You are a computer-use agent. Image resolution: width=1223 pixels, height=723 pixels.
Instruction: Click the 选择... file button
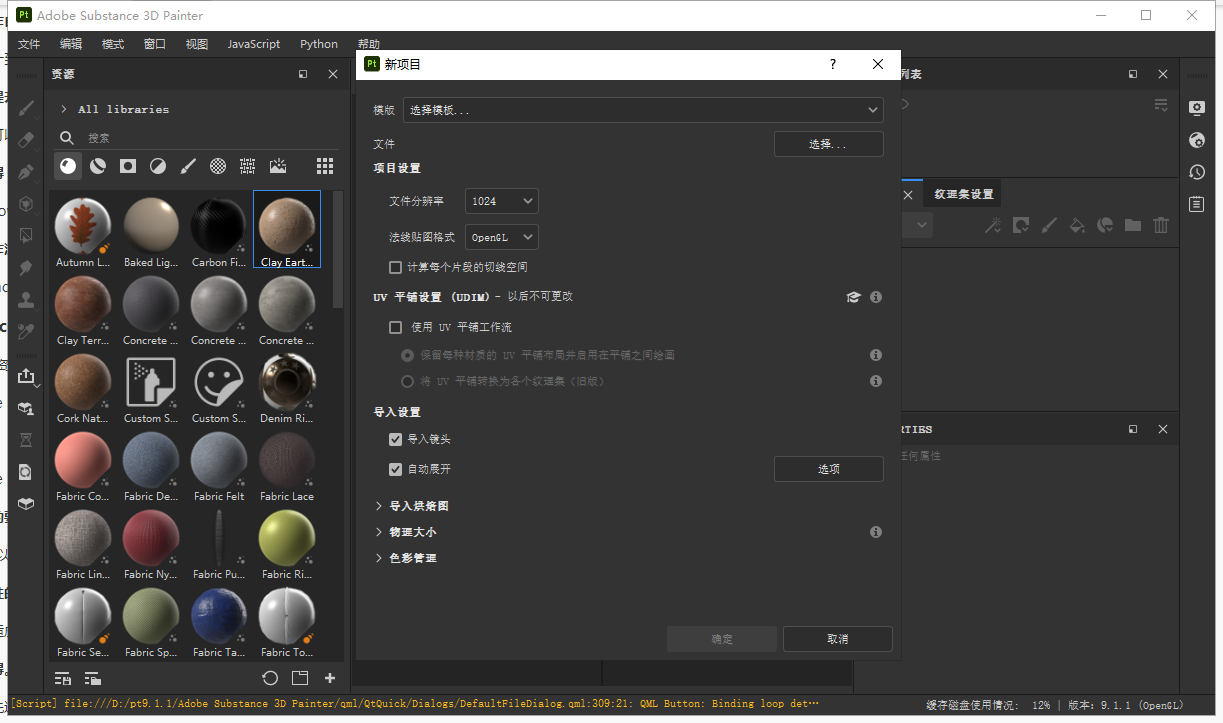pos(828,144)
